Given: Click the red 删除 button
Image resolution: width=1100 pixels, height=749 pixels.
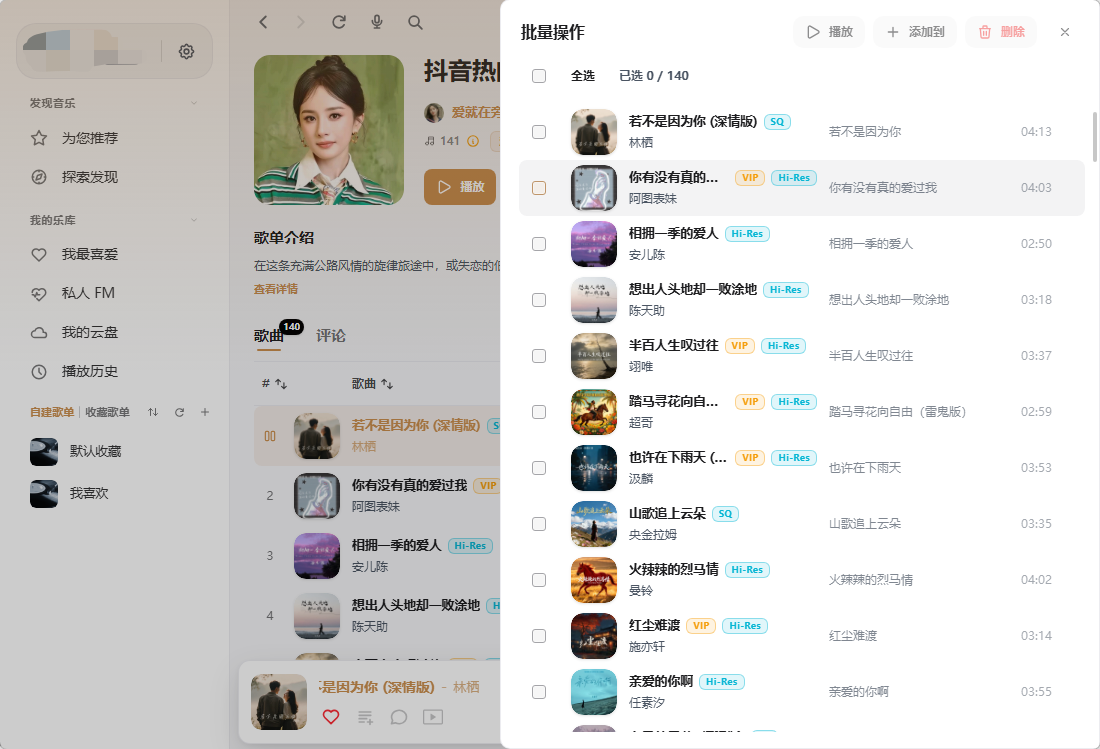Looking at the screenshot, I should point(1001,32).
